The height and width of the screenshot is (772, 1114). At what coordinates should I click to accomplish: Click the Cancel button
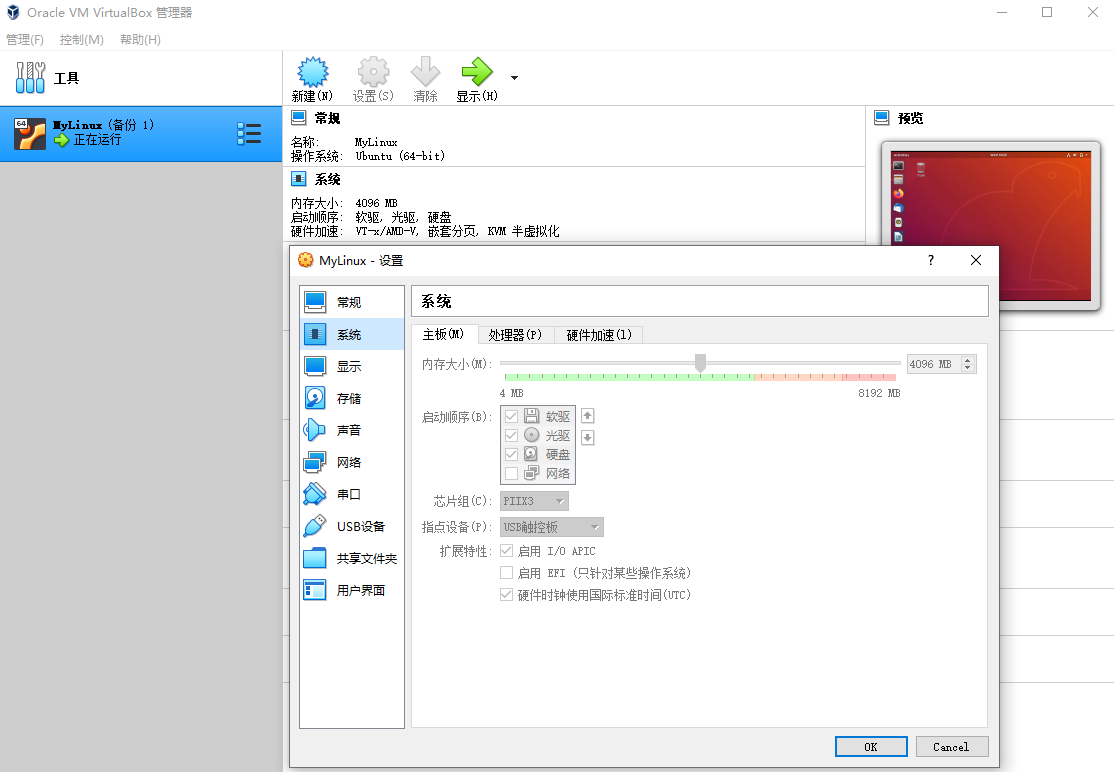click(x=951, y=746)
